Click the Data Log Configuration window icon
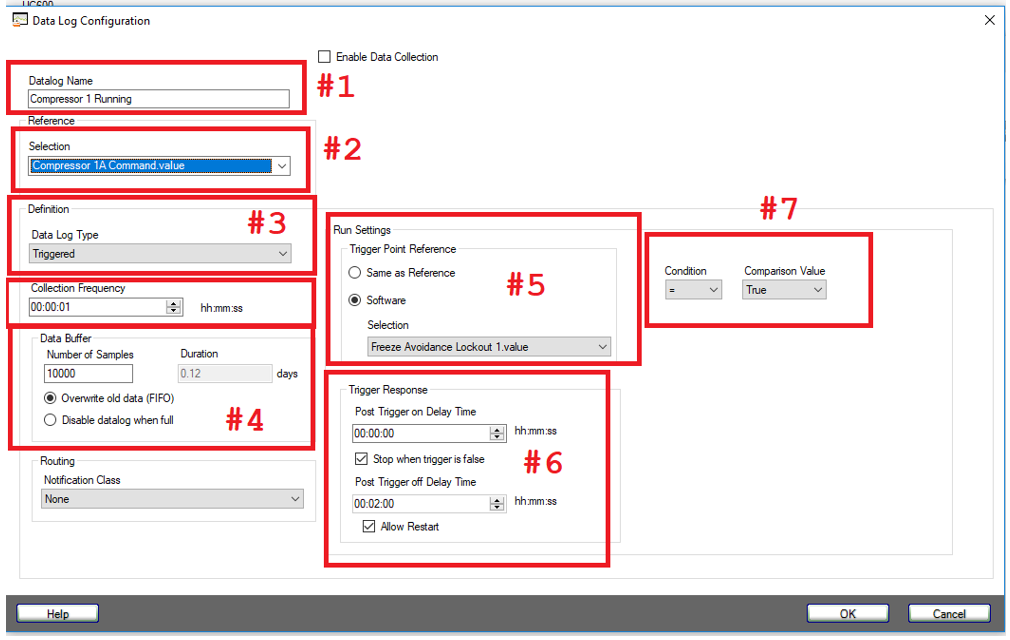The width and height of the screenshot is (1010, 640). click(20, 20)
